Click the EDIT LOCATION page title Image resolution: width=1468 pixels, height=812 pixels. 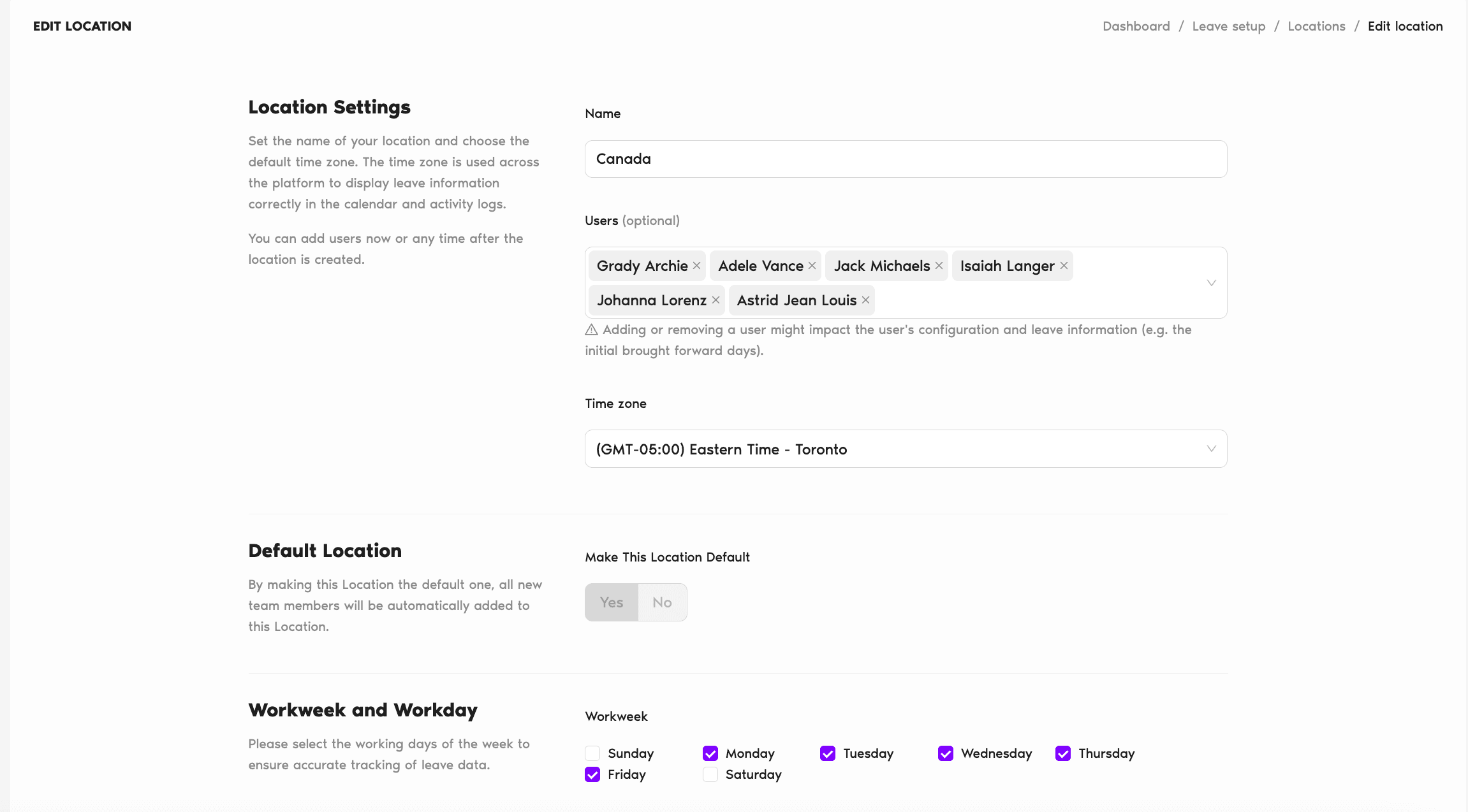[x=82, y=26]
